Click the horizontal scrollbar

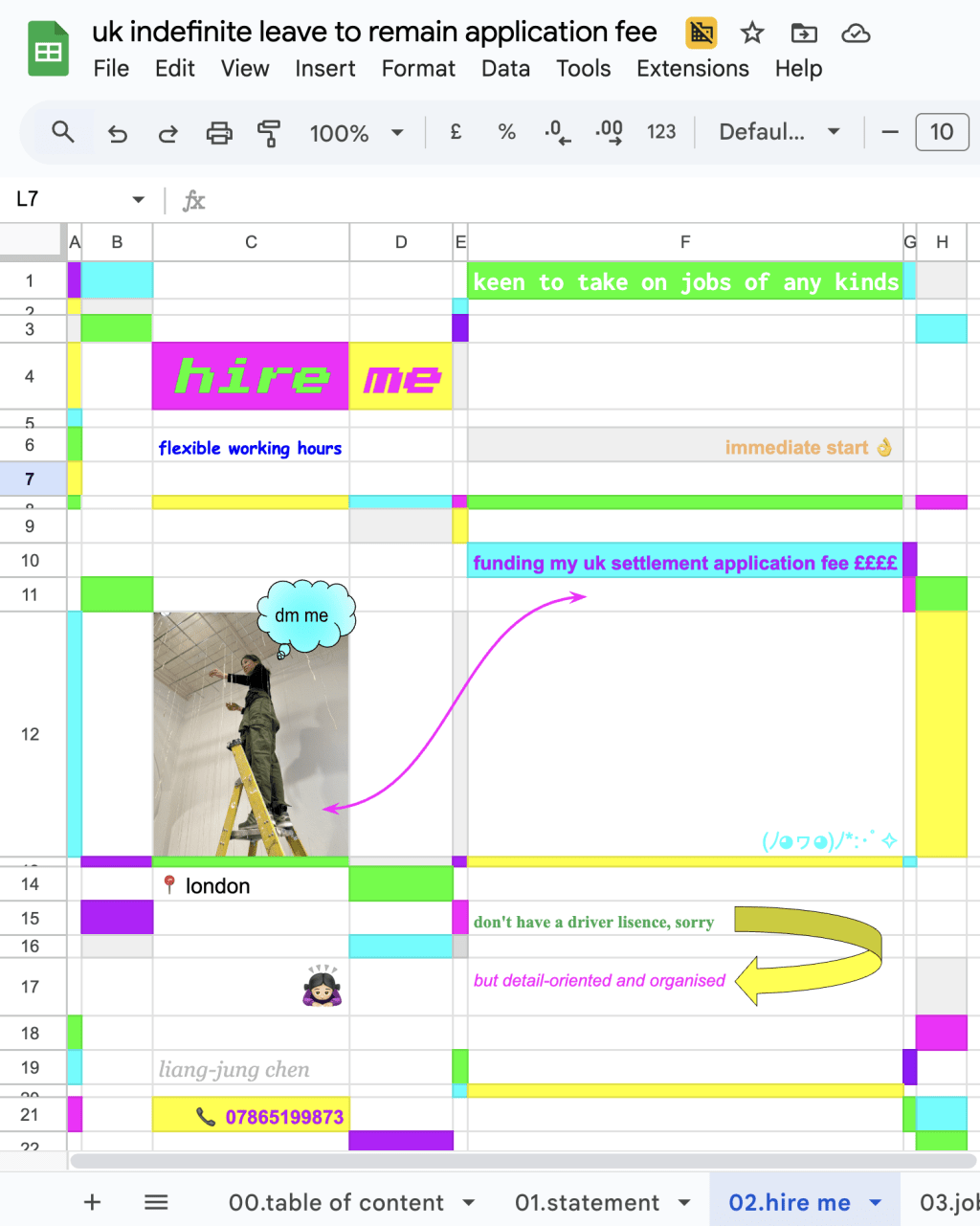pyautogui.click(x=524, y=1161)
